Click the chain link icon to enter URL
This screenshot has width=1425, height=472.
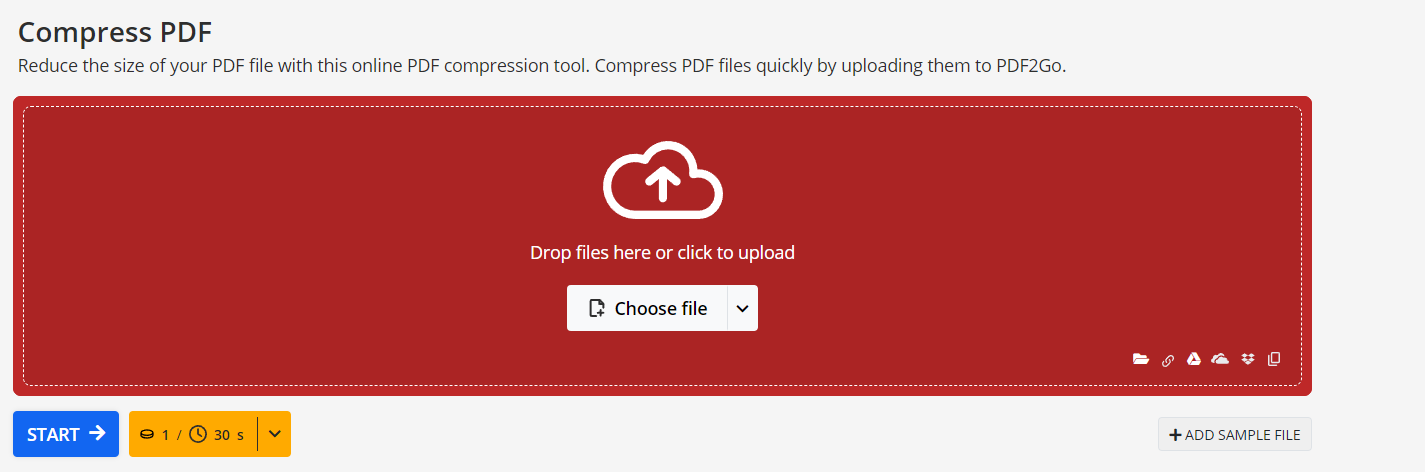[1168, 360]
